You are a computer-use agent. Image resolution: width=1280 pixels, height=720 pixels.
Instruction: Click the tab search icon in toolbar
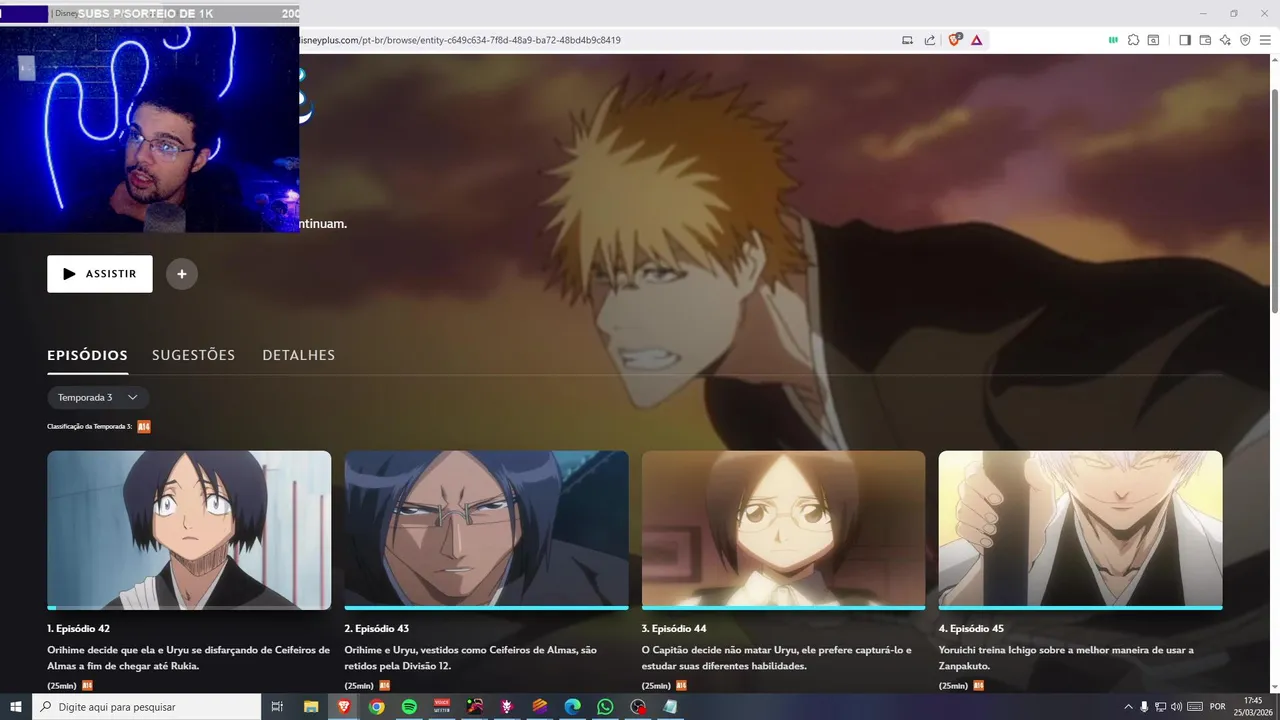pyautogui.click(x=1153, y=40)
